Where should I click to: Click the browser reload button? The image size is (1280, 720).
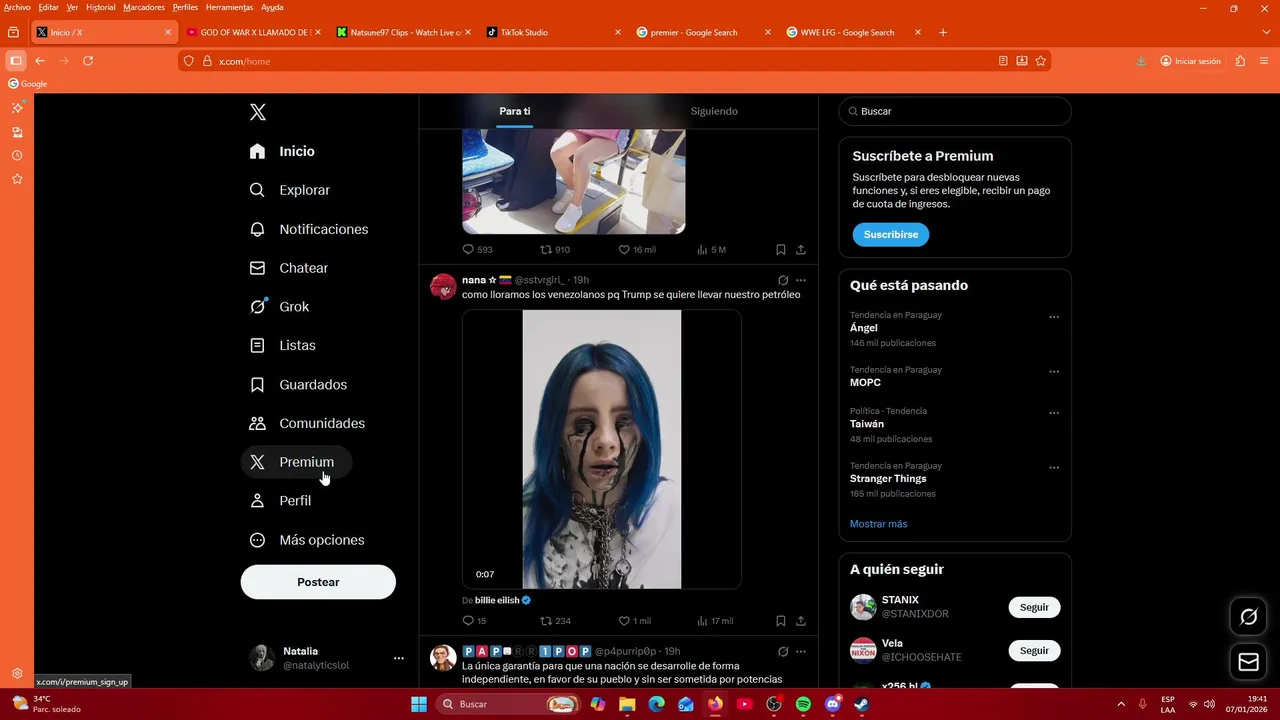click(88, 61)
